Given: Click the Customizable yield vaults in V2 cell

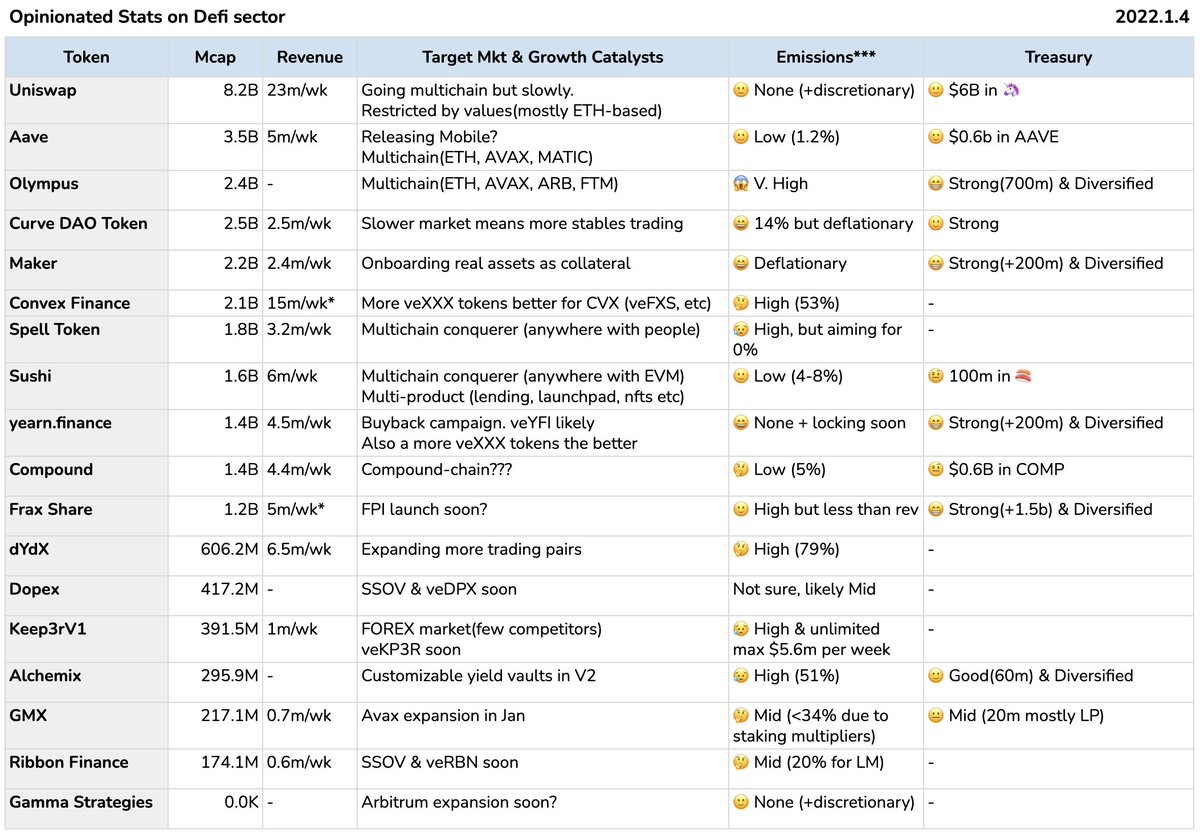Looking at the screenshot, I should click(542, 682).
